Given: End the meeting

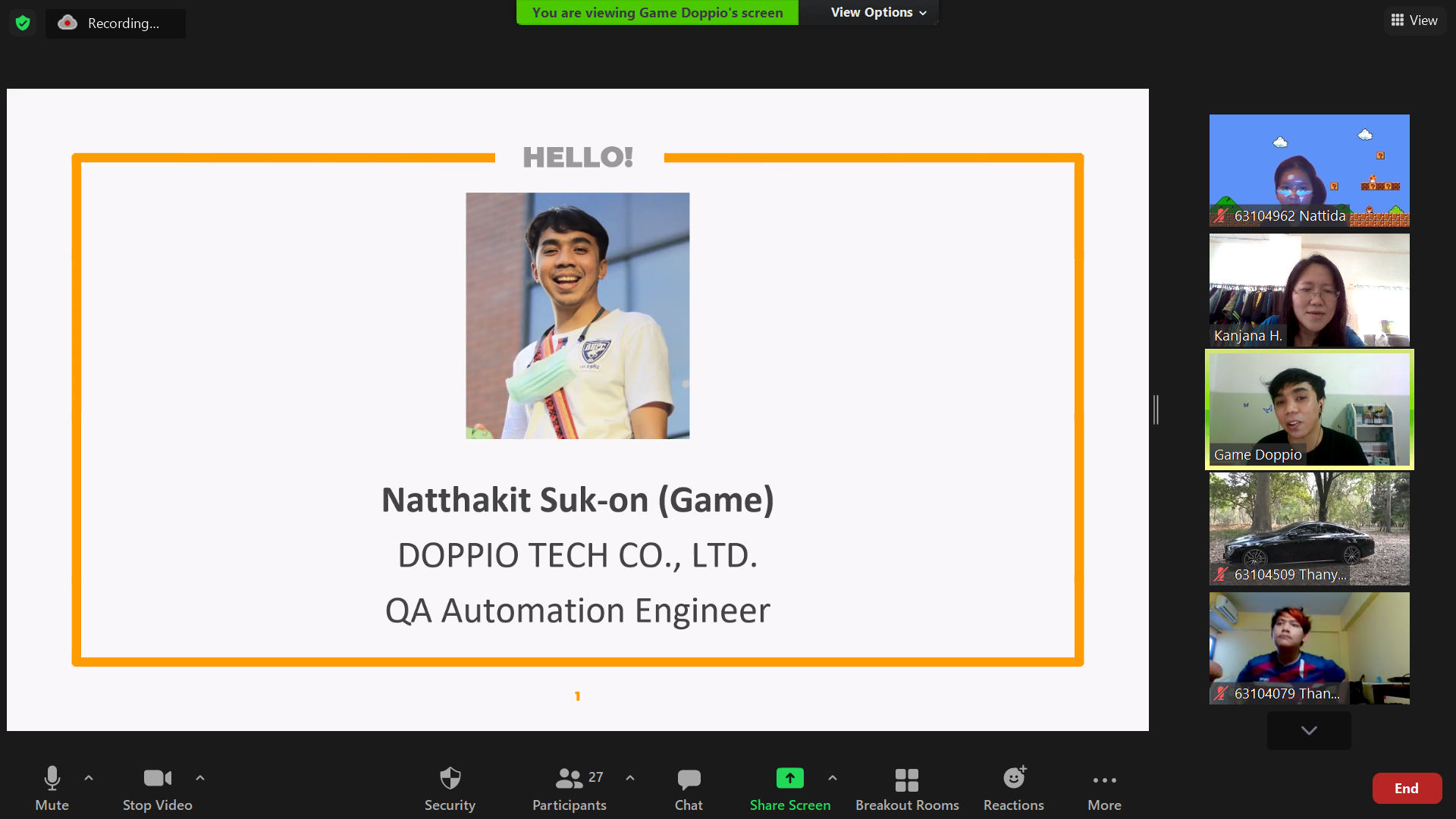Looking at the screenshot, I should [x=1407, y=789].
